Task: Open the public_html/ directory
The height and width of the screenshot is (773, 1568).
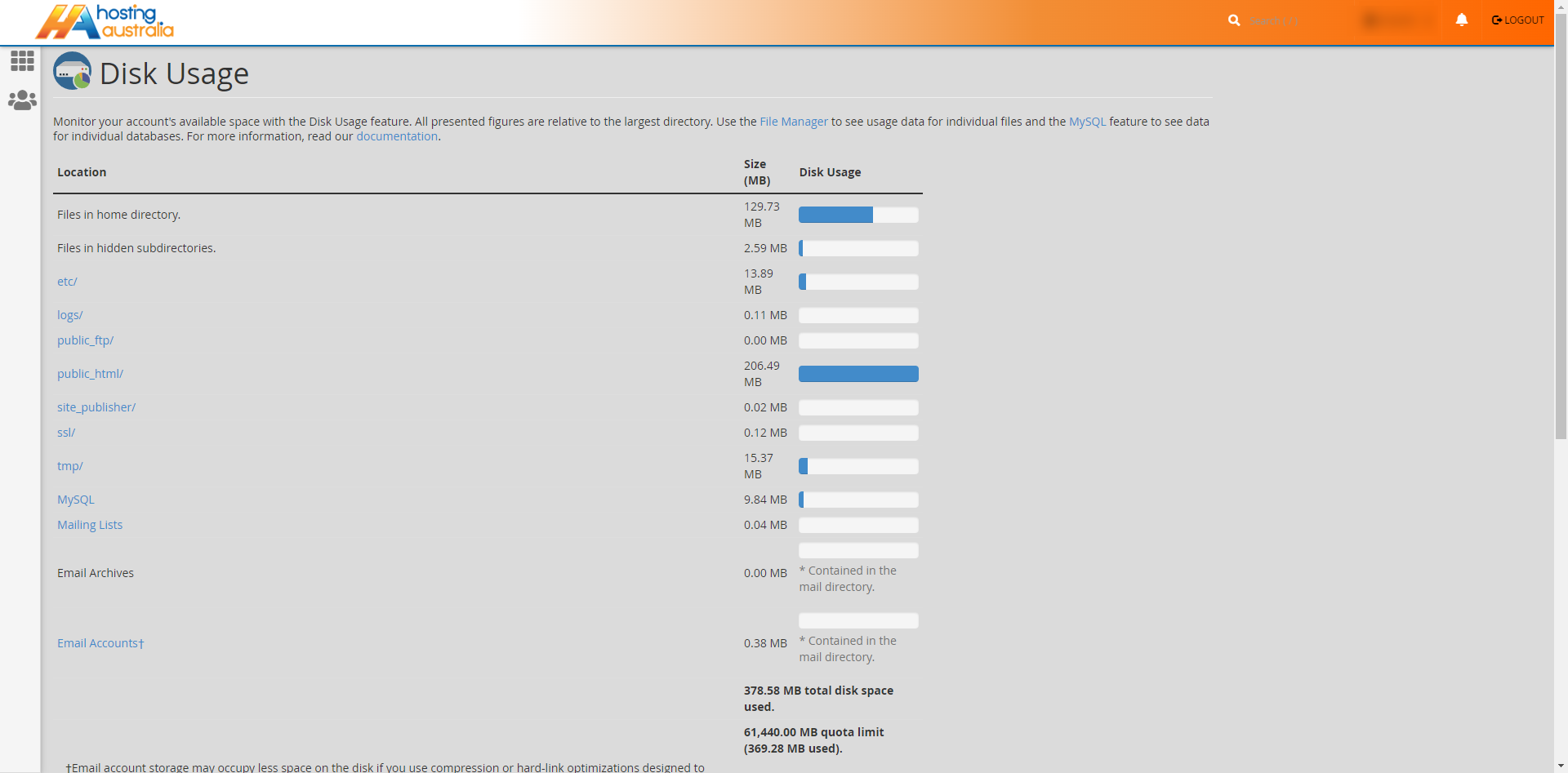Action: click(x=90, y=373)
